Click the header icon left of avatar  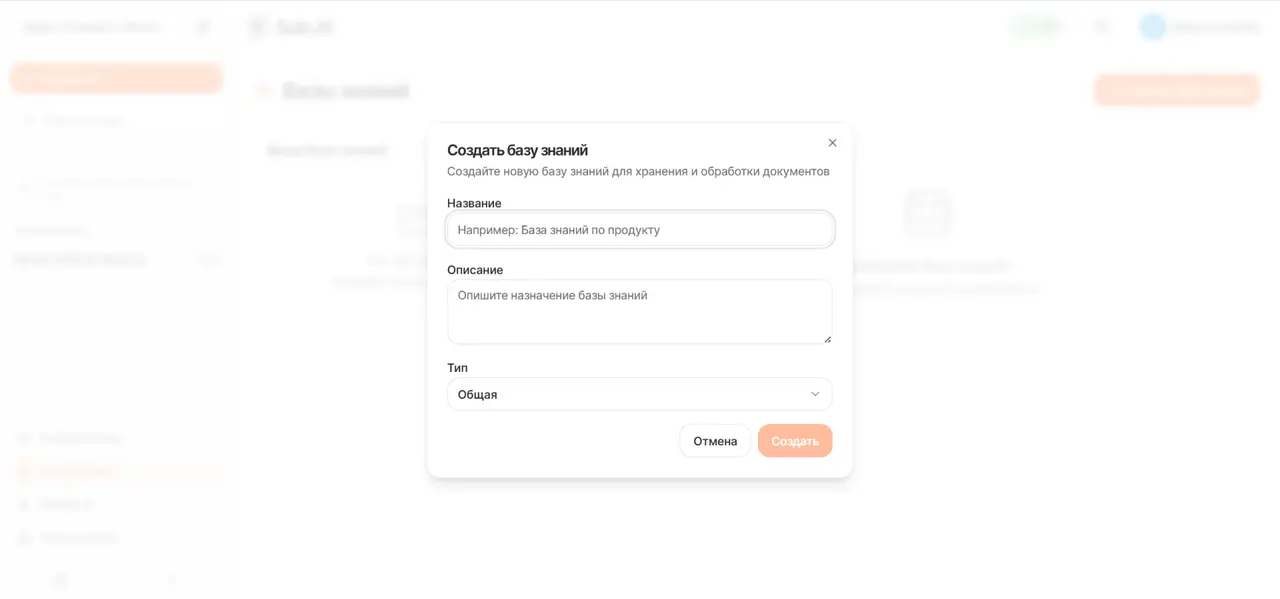coord(1102,27)
